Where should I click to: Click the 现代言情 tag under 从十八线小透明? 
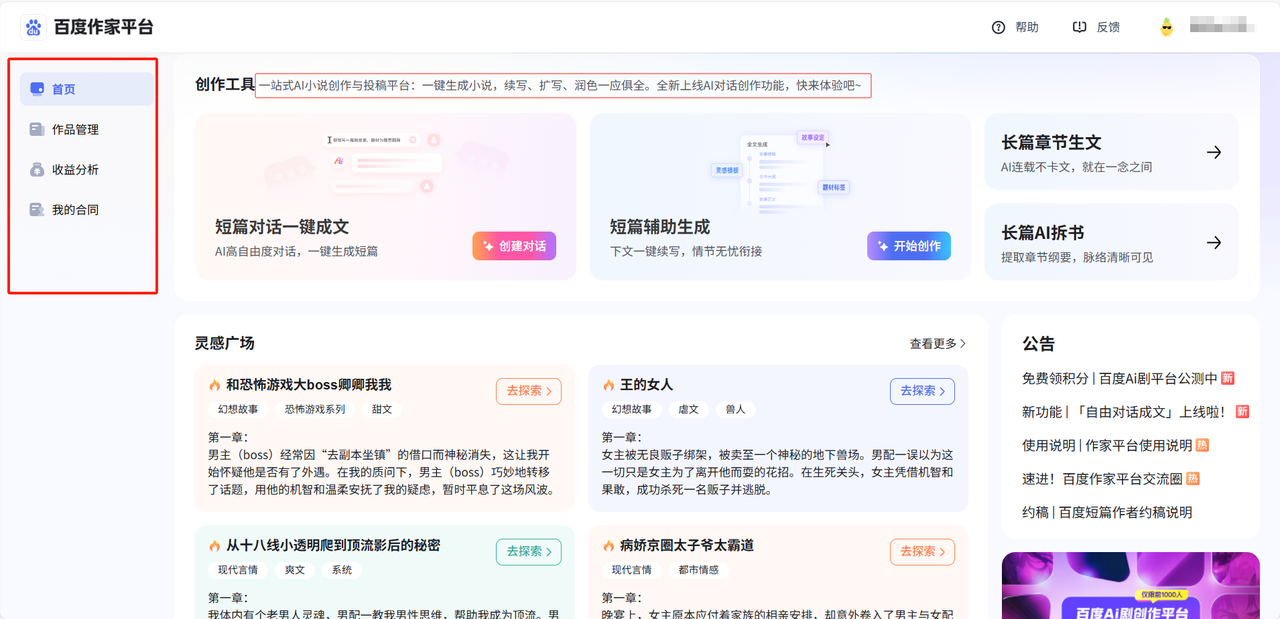[x=238, y=570]
